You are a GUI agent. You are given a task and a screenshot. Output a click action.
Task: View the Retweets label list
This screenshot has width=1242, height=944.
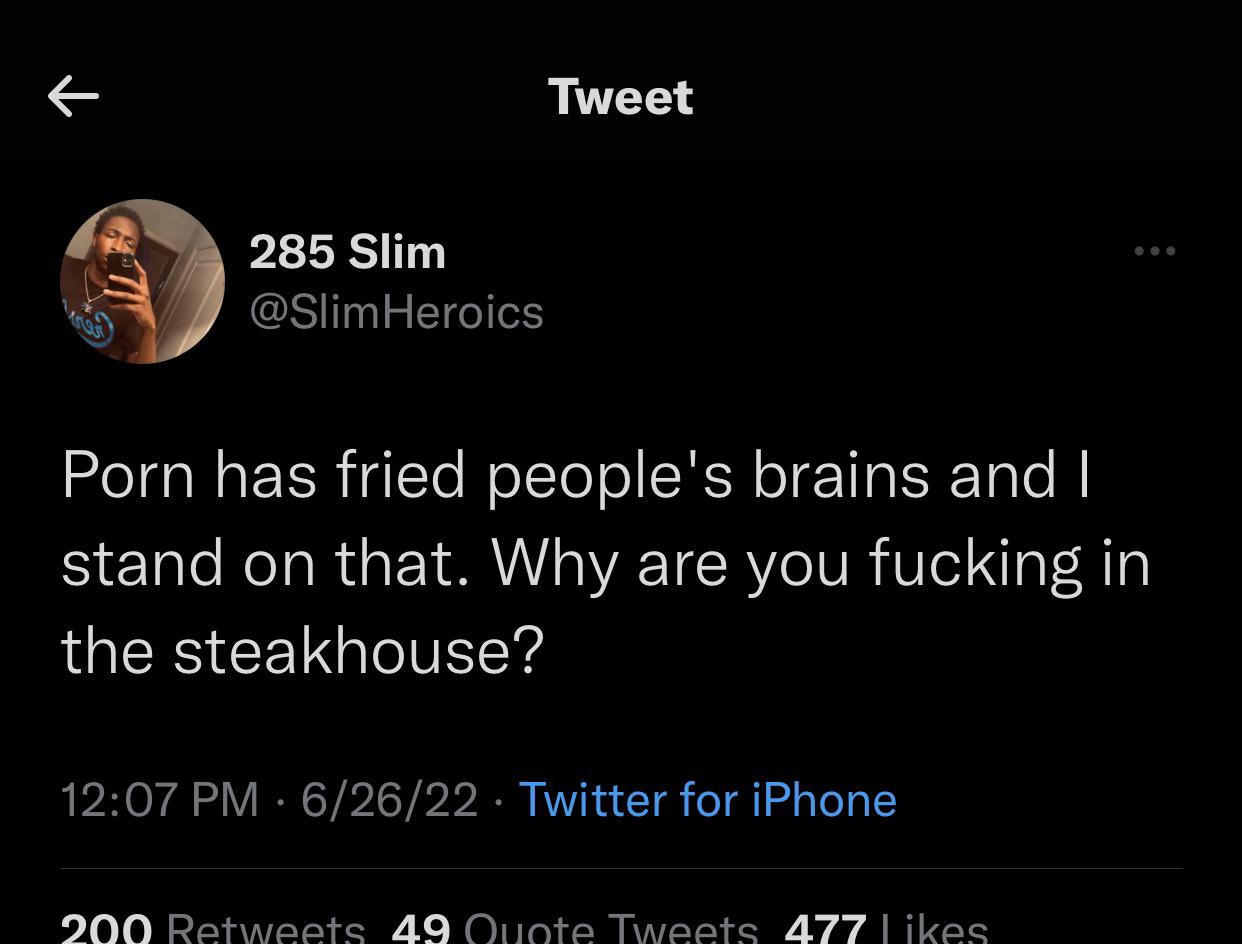coord(265,930)
